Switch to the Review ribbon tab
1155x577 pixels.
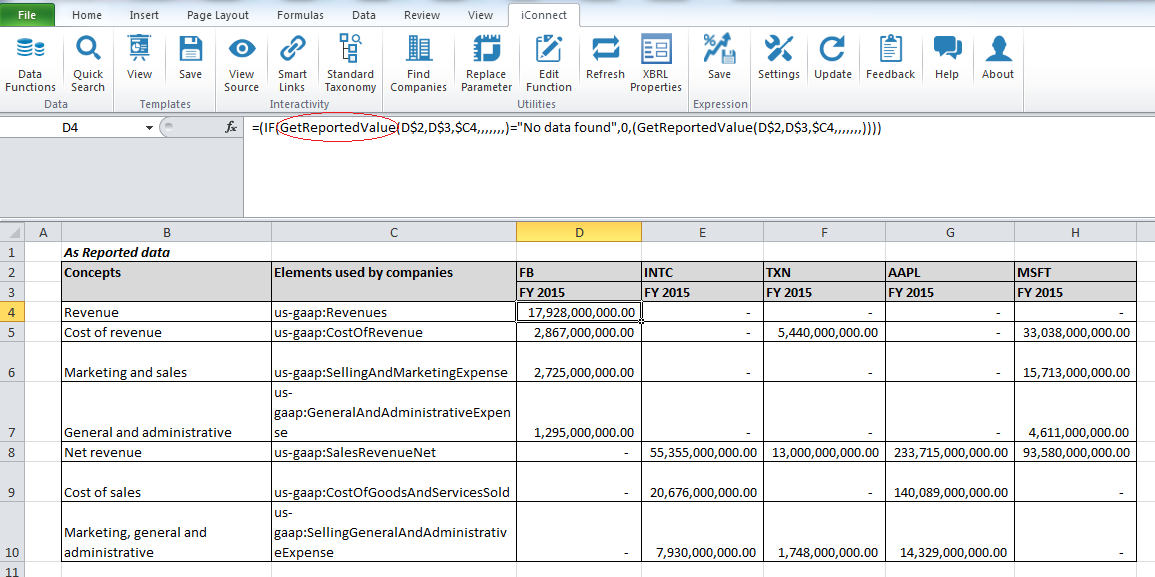pos(423,15)
